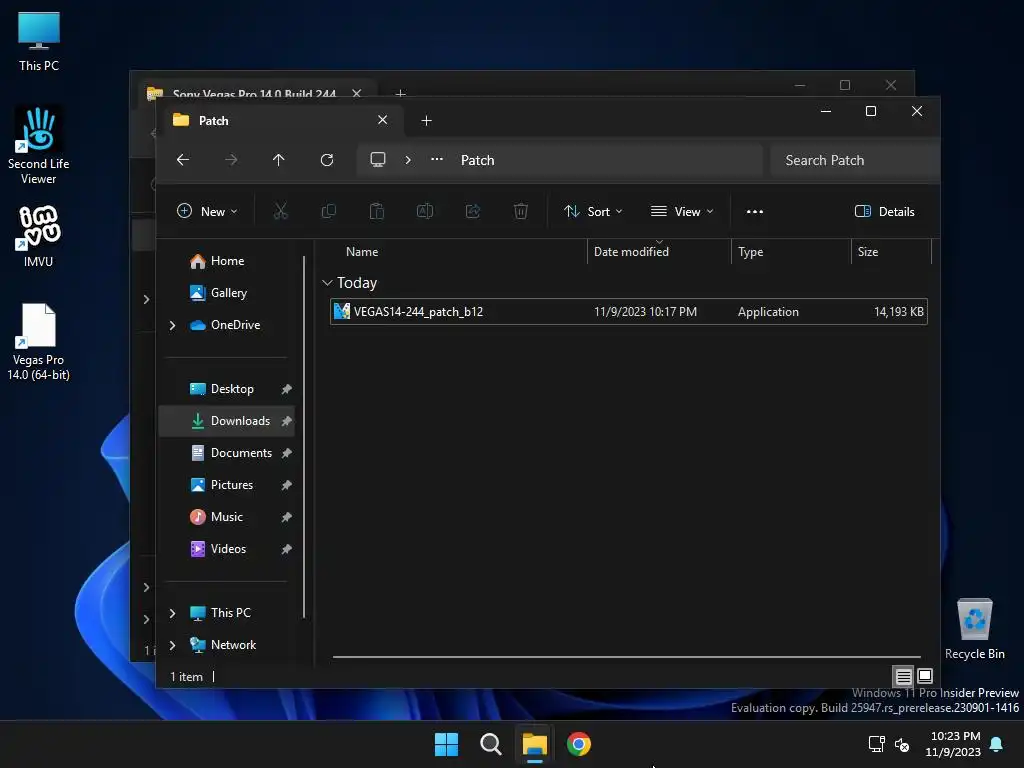The image size is (1024, 768).
Task: Expand address bar path chevron
Action: click(408, 160)
